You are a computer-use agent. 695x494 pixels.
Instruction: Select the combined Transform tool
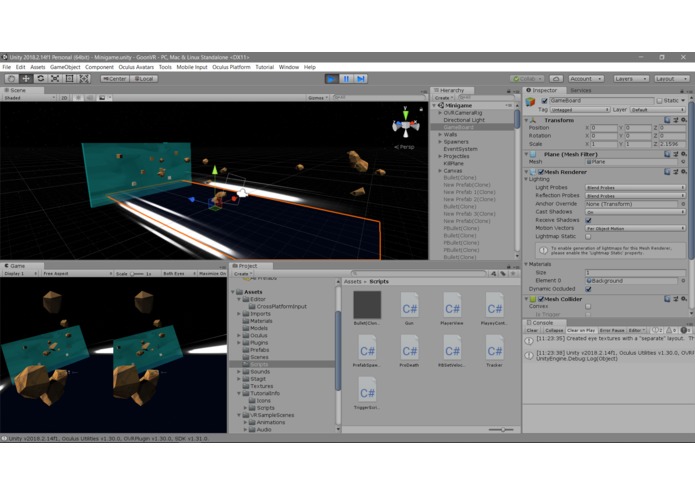pos(84,78)
